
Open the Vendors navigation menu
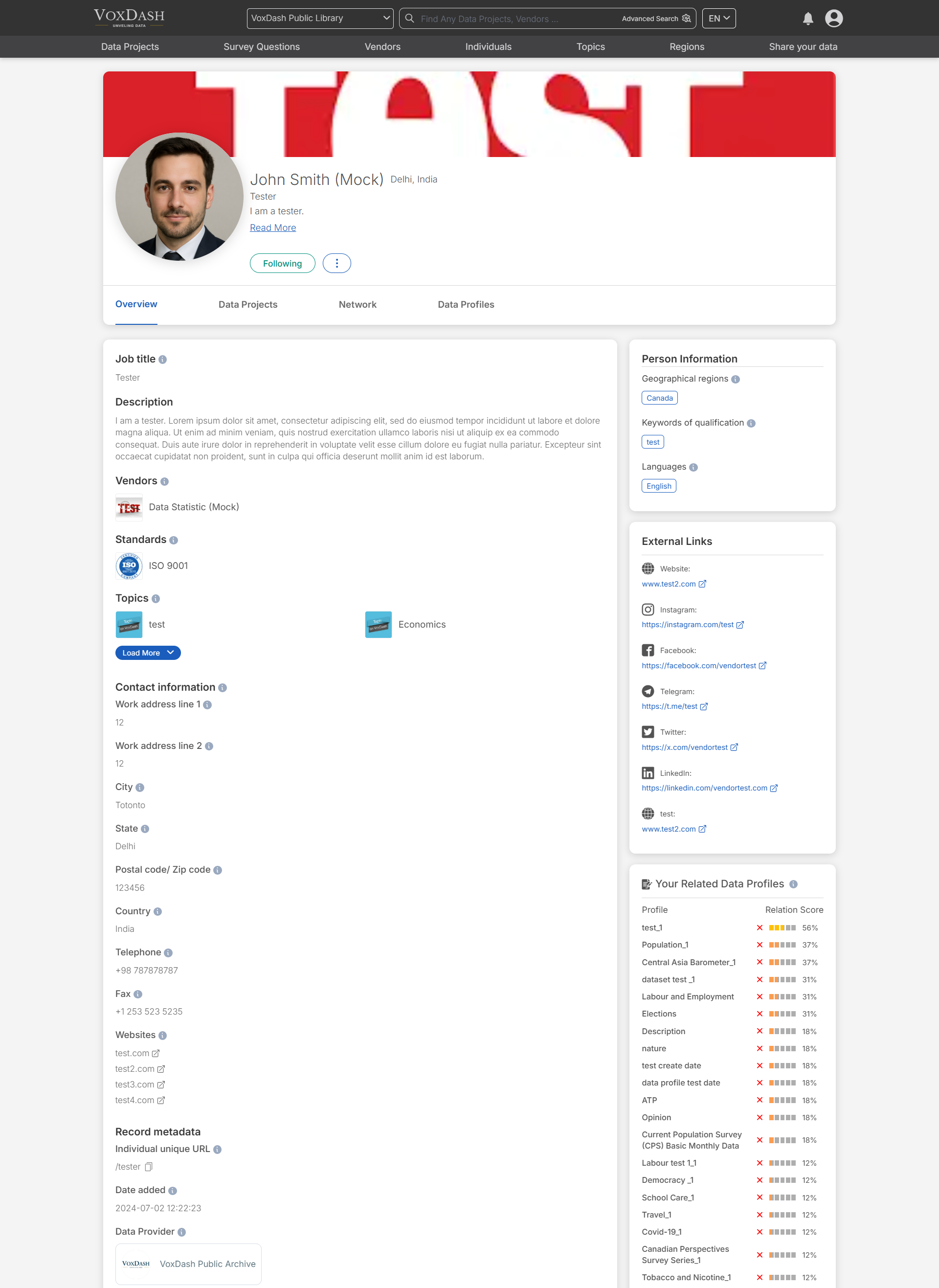382,46
